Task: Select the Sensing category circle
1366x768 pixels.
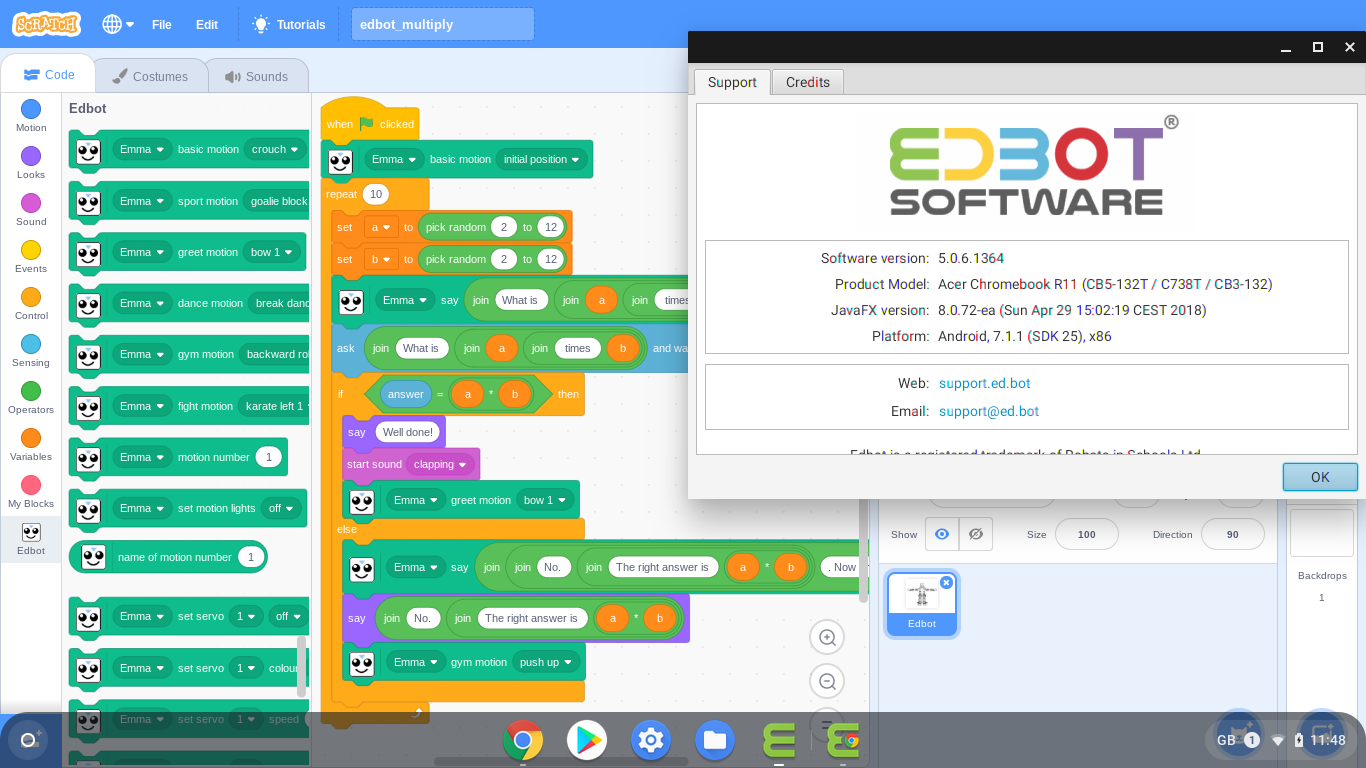Action: click(31, 343)
